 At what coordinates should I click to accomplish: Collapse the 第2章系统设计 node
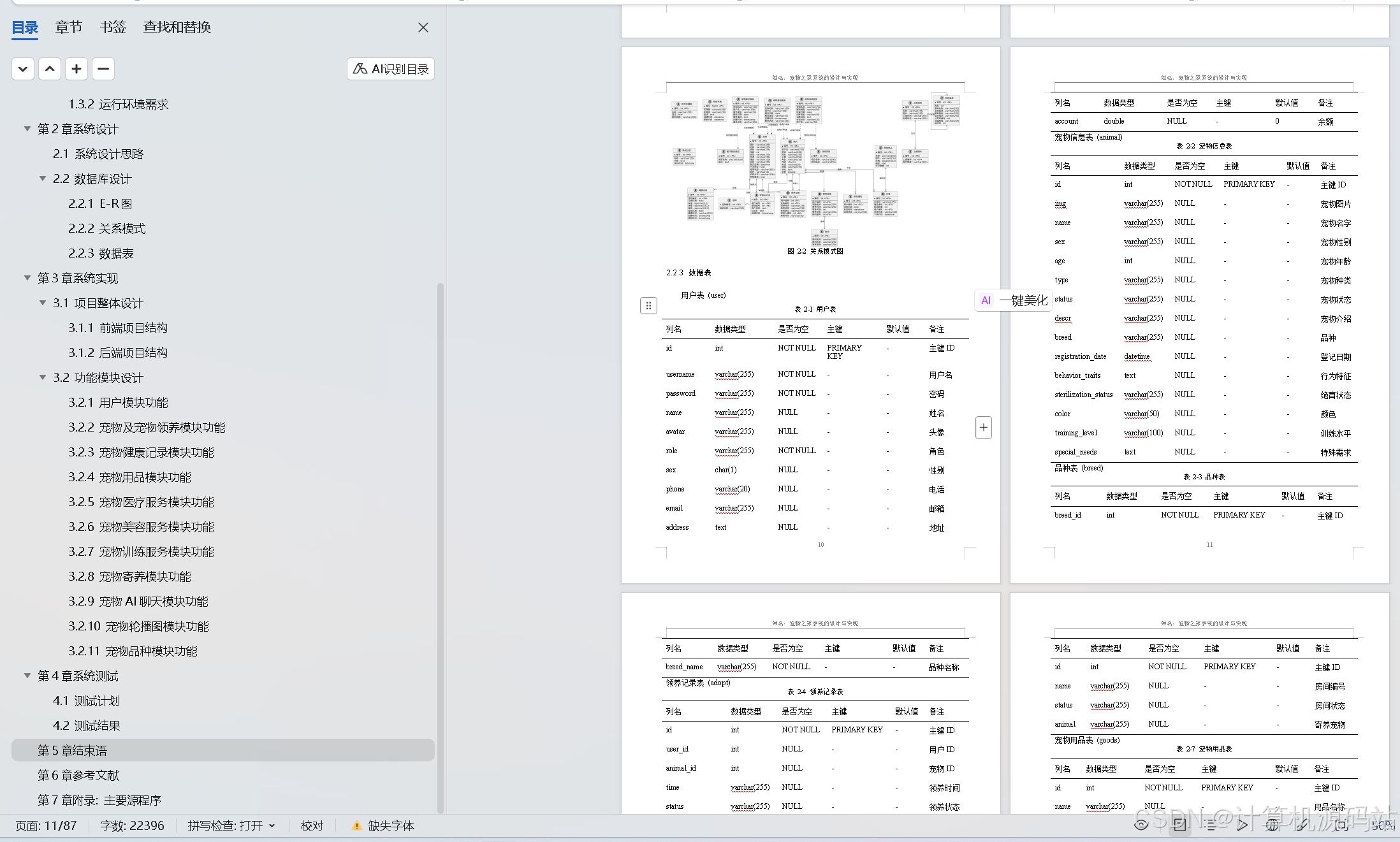click(x=27, y=129)
